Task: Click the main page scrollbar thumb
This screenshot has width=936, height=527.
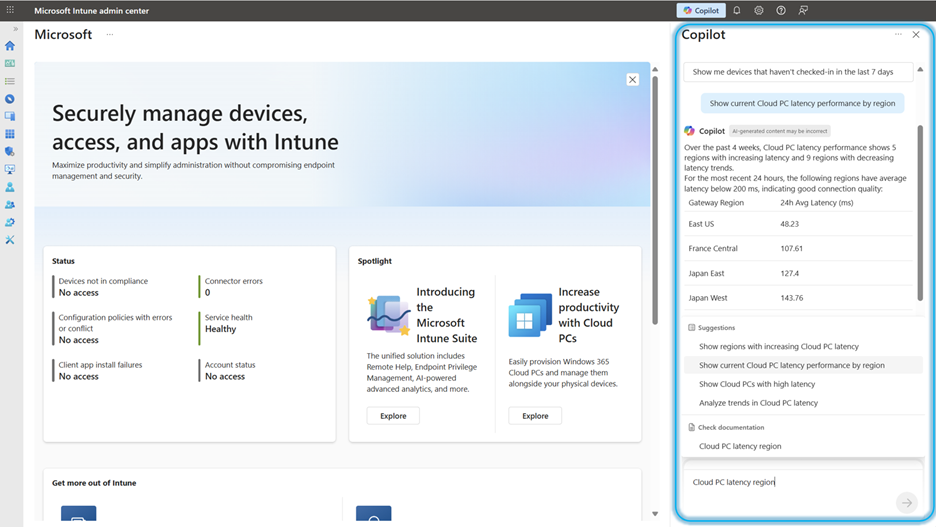Action: point(655,200)
